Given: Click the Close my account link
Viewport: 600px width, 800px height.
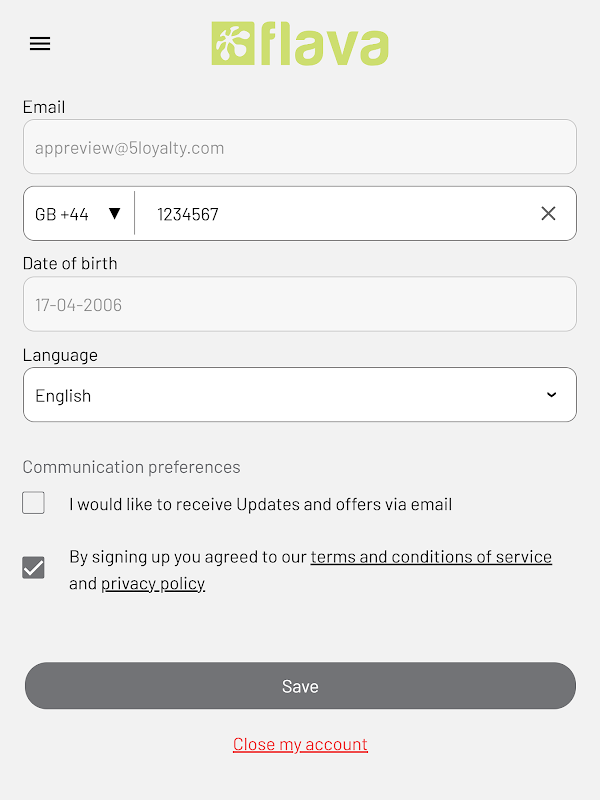Looking at the screenshot, I should click(x=300, y=744).
